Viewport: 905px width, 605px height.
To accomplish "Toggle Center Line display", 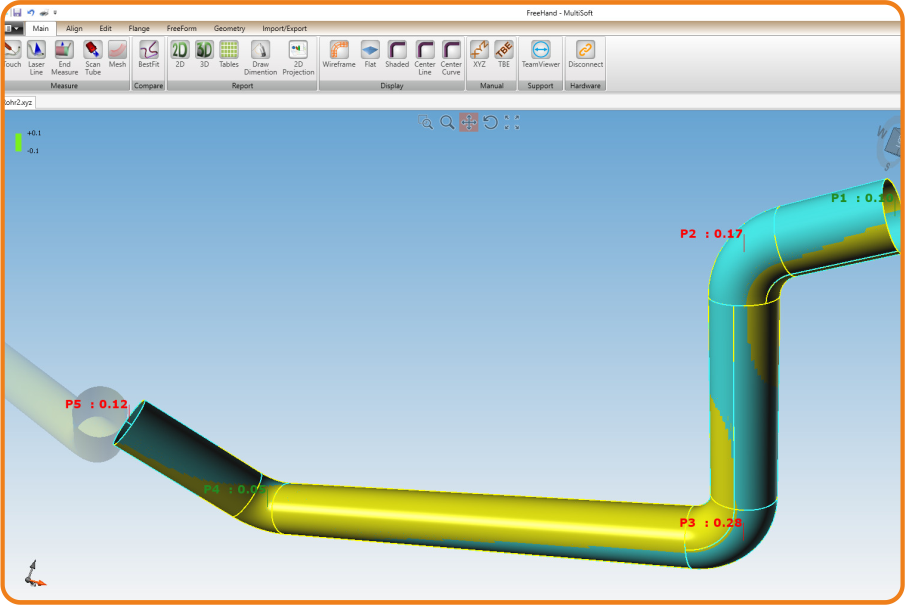I will pyautogui.click(x=425, y=57).
